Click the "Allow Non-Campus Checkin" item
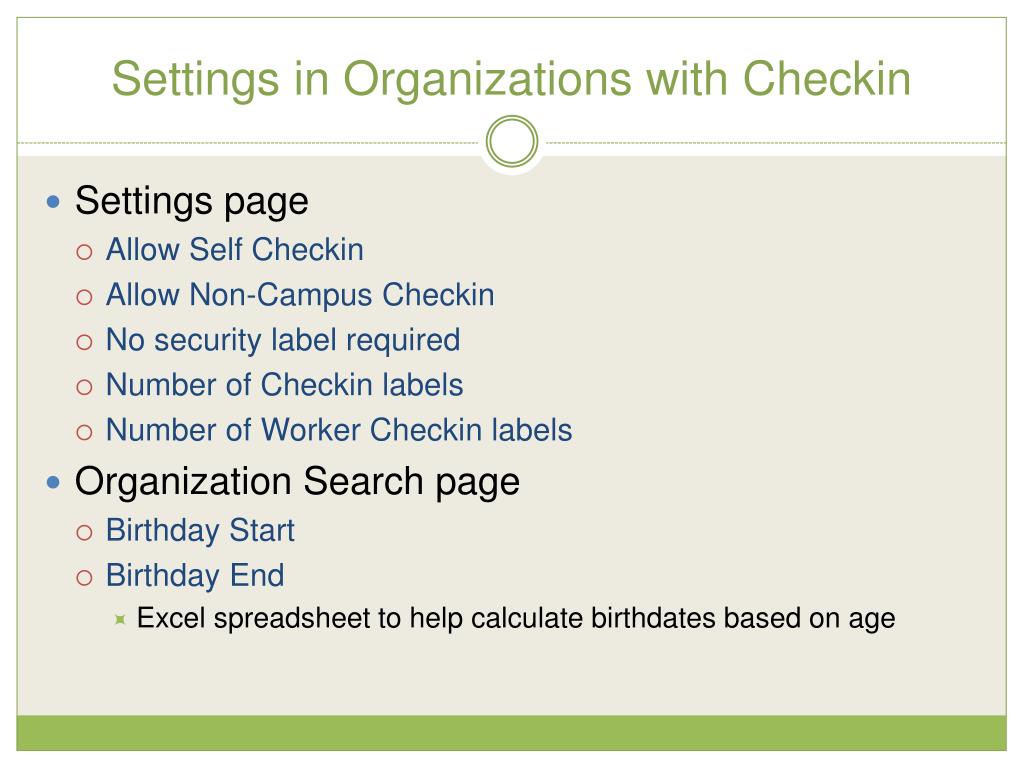The image size is (1024, 768). pos(300,295)
